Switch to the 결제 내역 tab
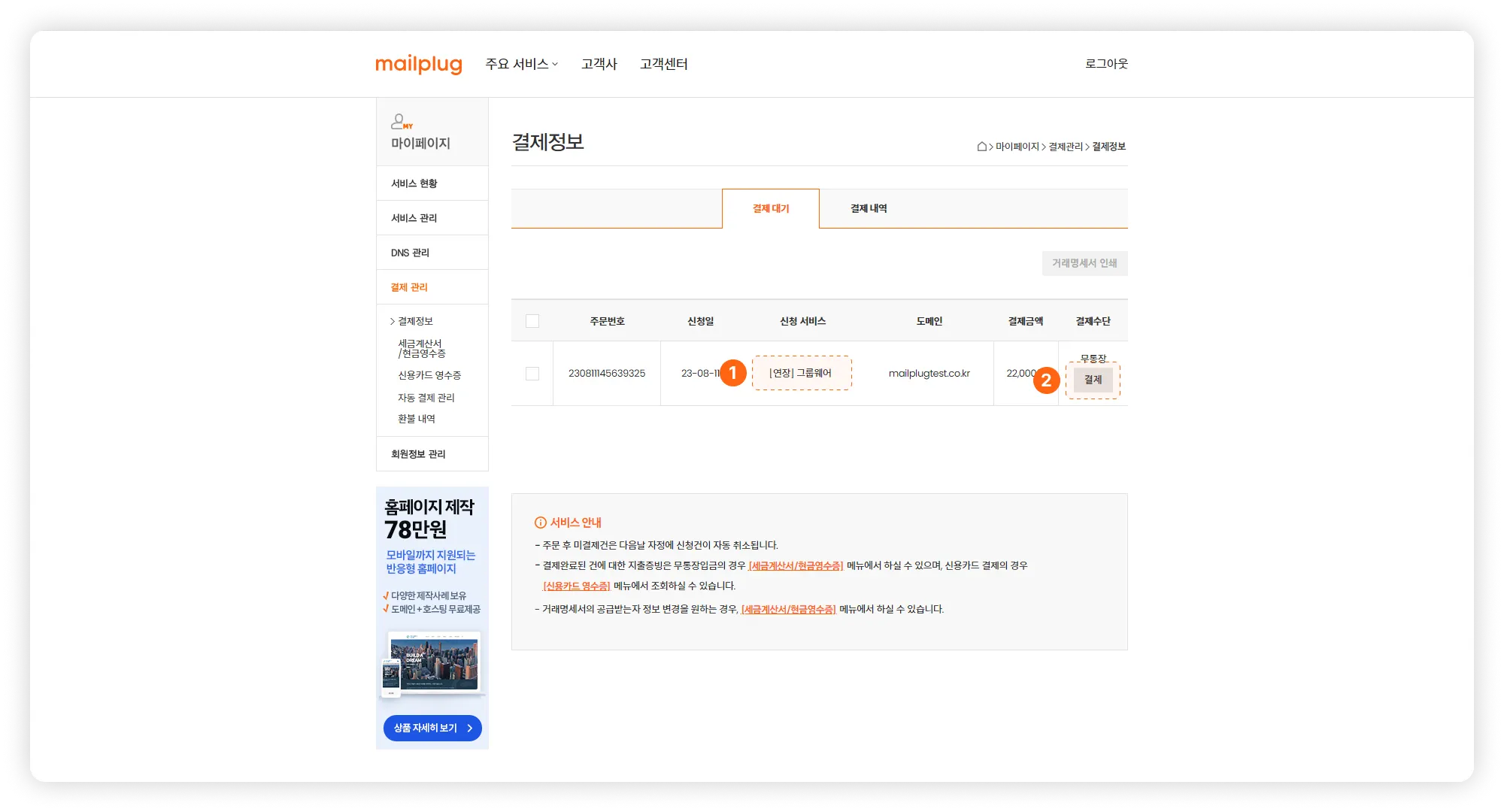This screenshot has width=1504, height=812. coord(869,209)
